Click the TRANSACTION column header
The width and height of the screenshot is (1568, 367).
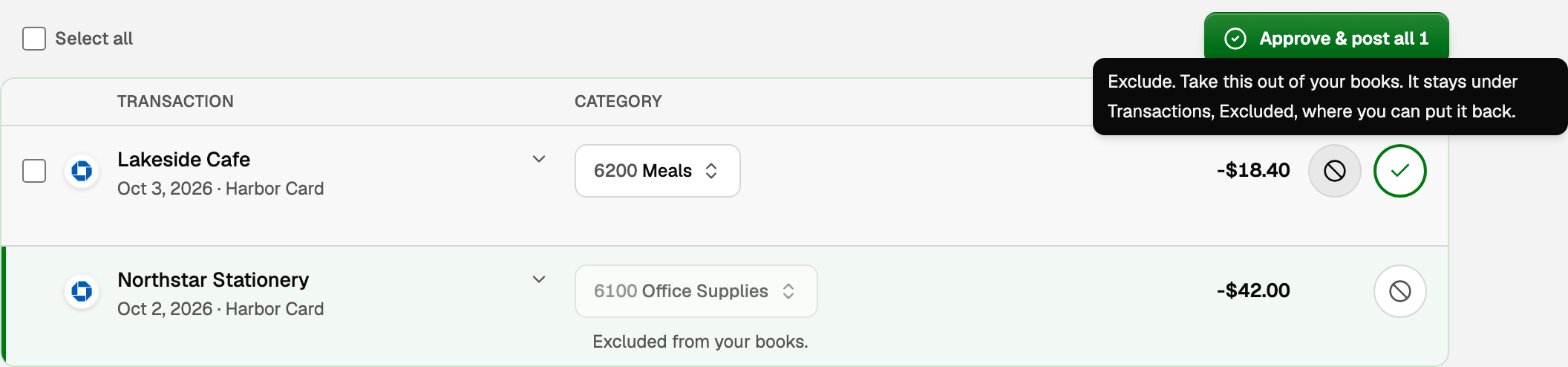click(175, 101)
